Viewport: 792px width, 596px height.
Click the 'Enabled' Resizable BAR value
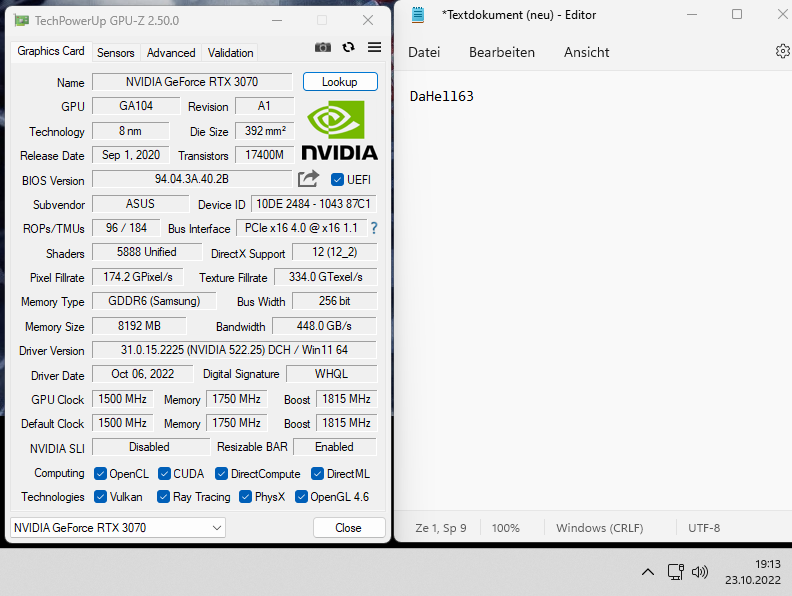(x=334, y=447)
